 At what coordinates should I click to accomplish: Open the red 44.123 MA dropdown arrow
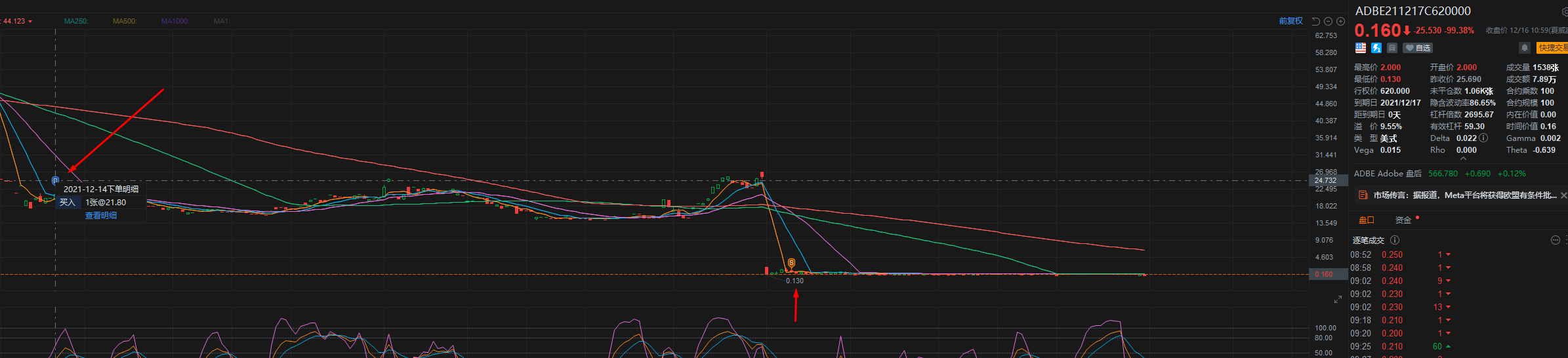pos(30,22)
